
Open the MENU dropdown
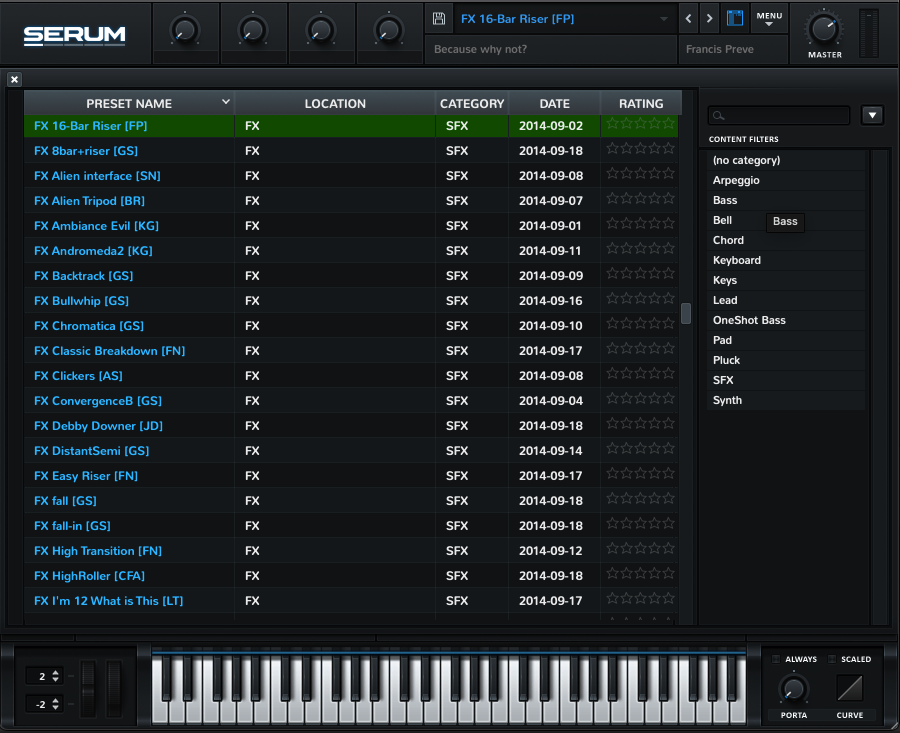pyautogui.click(x=769, y=19)
